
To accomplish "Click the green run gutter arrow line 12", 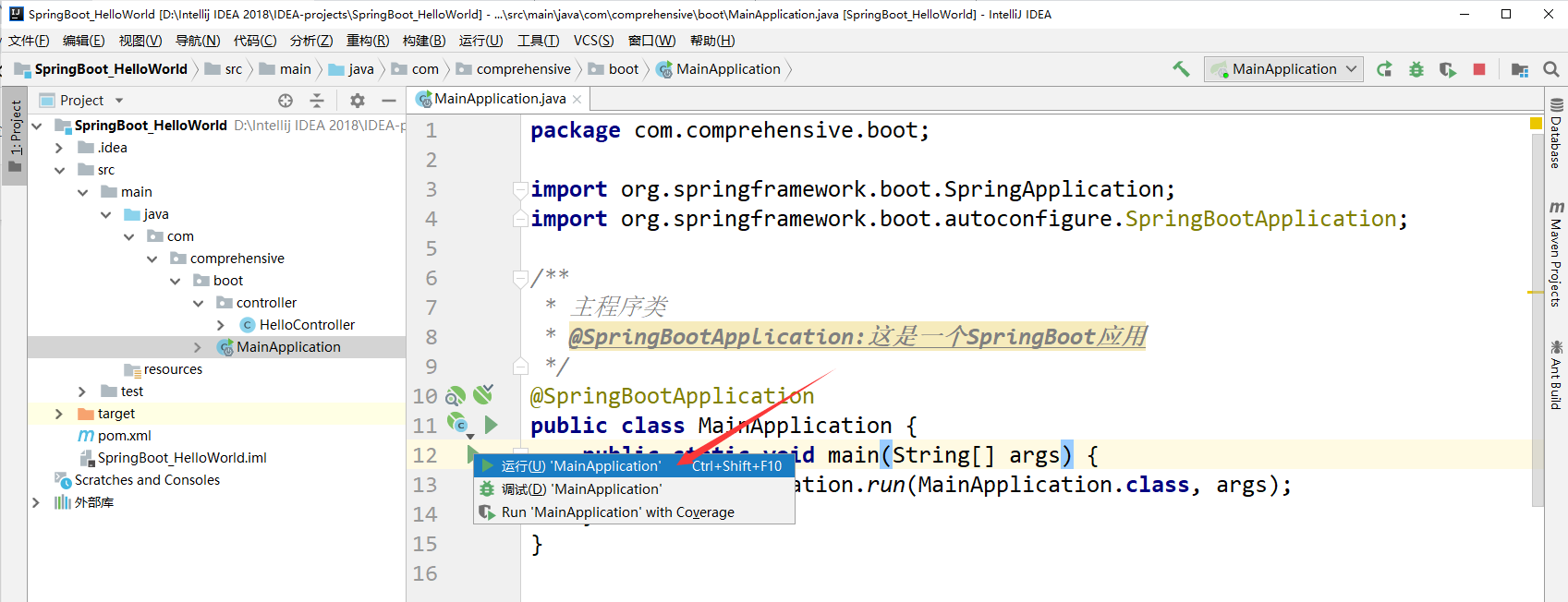I will coord(471,452).
